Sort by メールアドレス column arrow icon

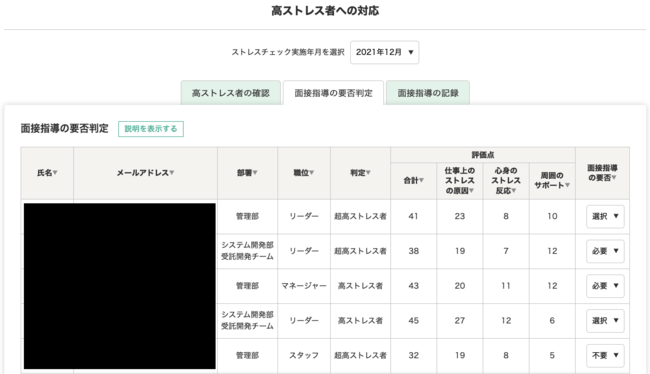pyautogui.click(x=172, y=173)
